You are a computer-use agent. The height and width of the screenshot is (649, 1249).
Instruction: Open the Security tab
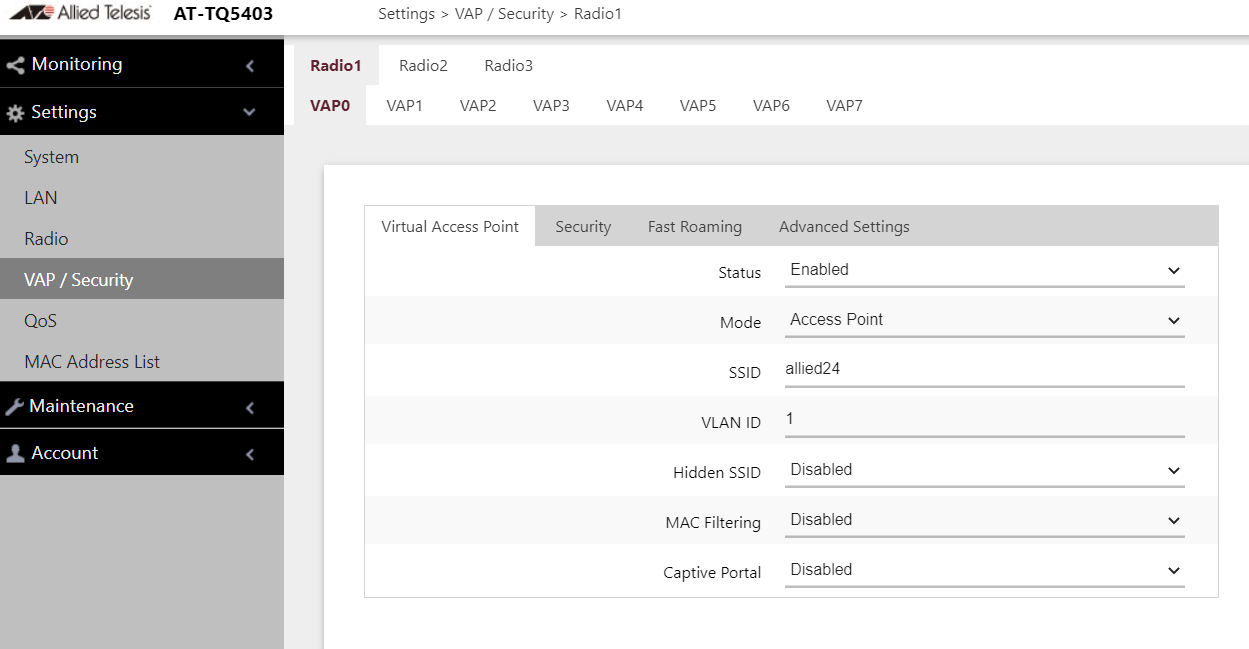(x=583, y=226)
